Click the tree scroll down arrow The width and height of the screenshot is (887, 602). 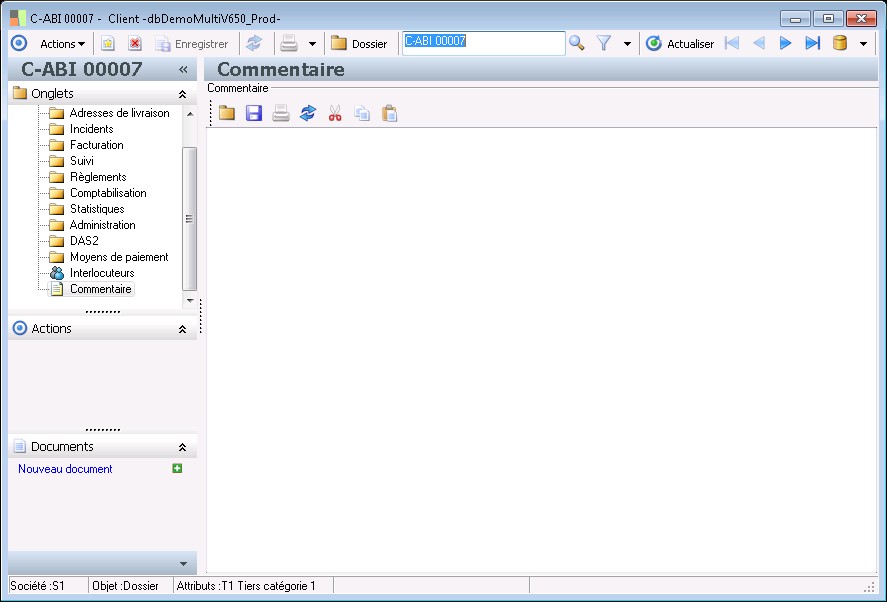190,301
